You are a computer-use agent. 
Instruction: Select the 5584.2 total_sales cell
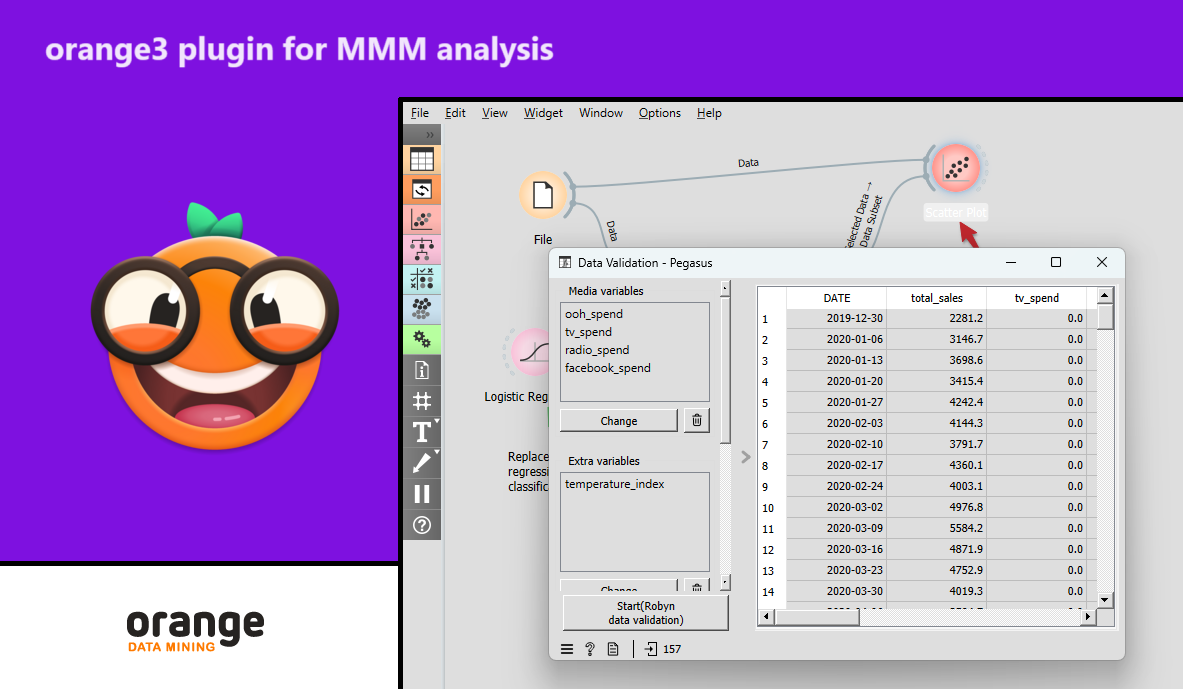(x=936, y=528)
